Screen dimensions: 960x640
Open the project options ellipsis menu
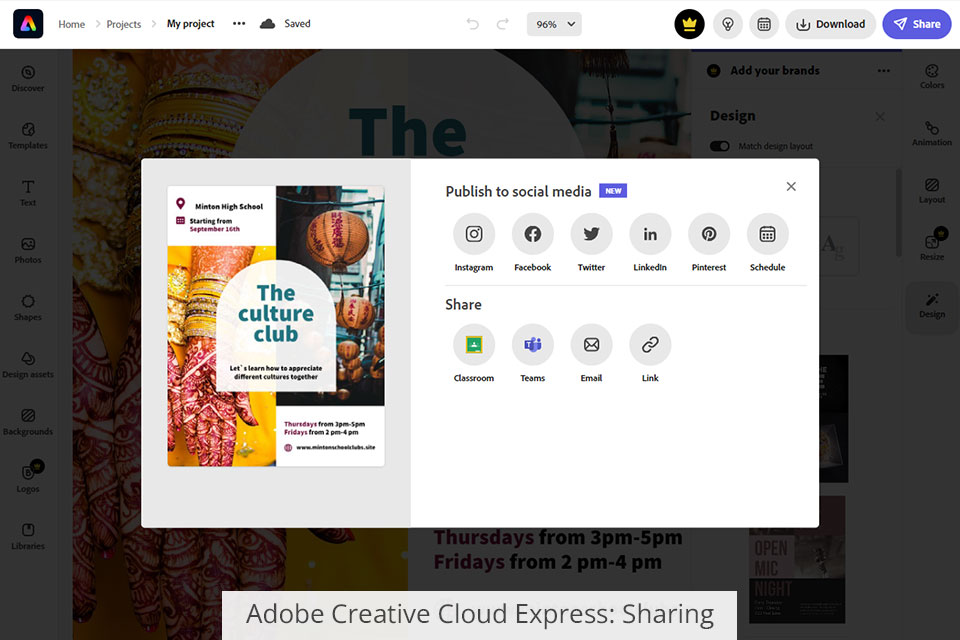click(x=239, y=24)
